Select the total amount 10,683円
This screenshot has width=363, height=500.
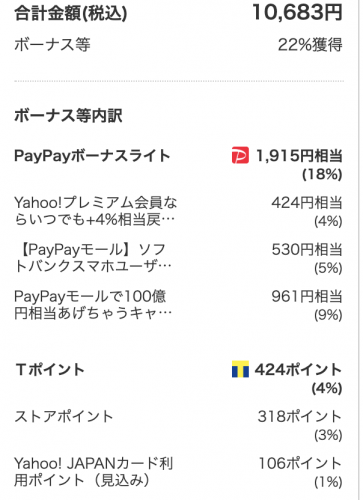click(x=297, y=12)
